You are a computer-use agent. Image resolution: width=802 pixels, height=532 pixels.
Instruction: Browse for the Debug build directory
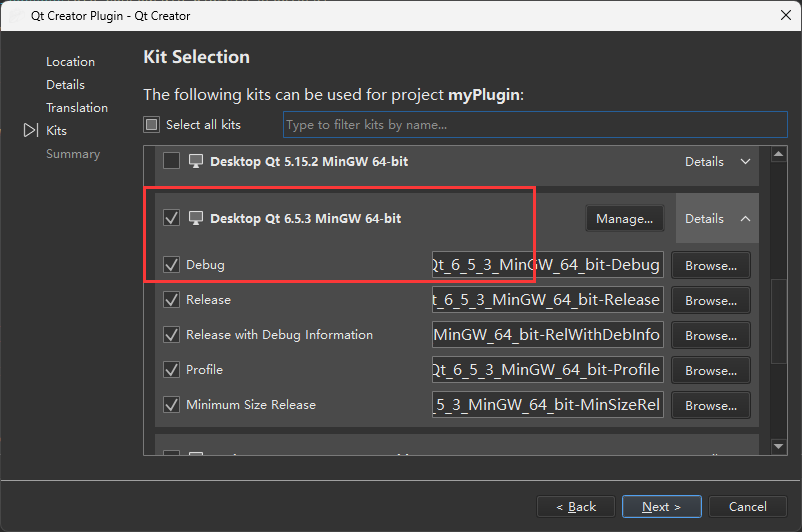tap(711, 265)
